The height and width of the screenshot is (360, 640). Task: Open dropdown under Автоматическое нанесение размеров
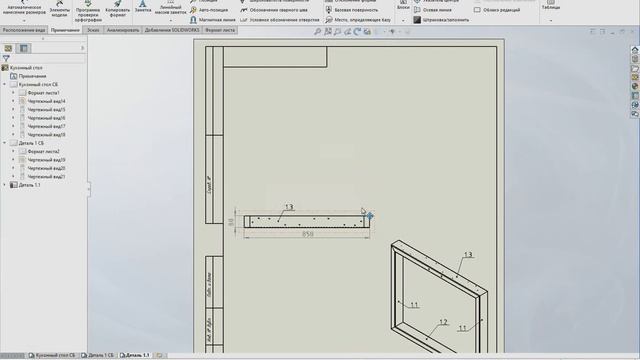[x=24, y=20]
